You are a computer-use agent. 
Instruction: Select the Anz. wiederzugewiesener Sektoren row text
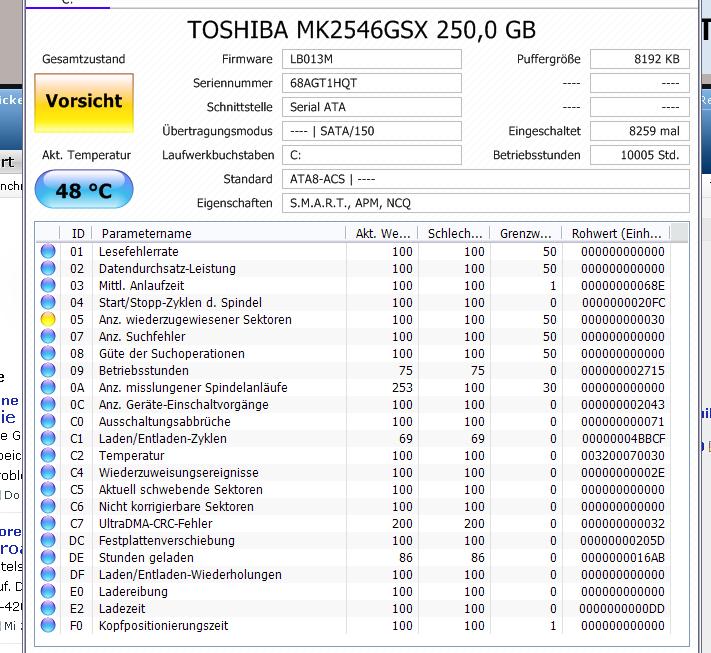[195, 320]
